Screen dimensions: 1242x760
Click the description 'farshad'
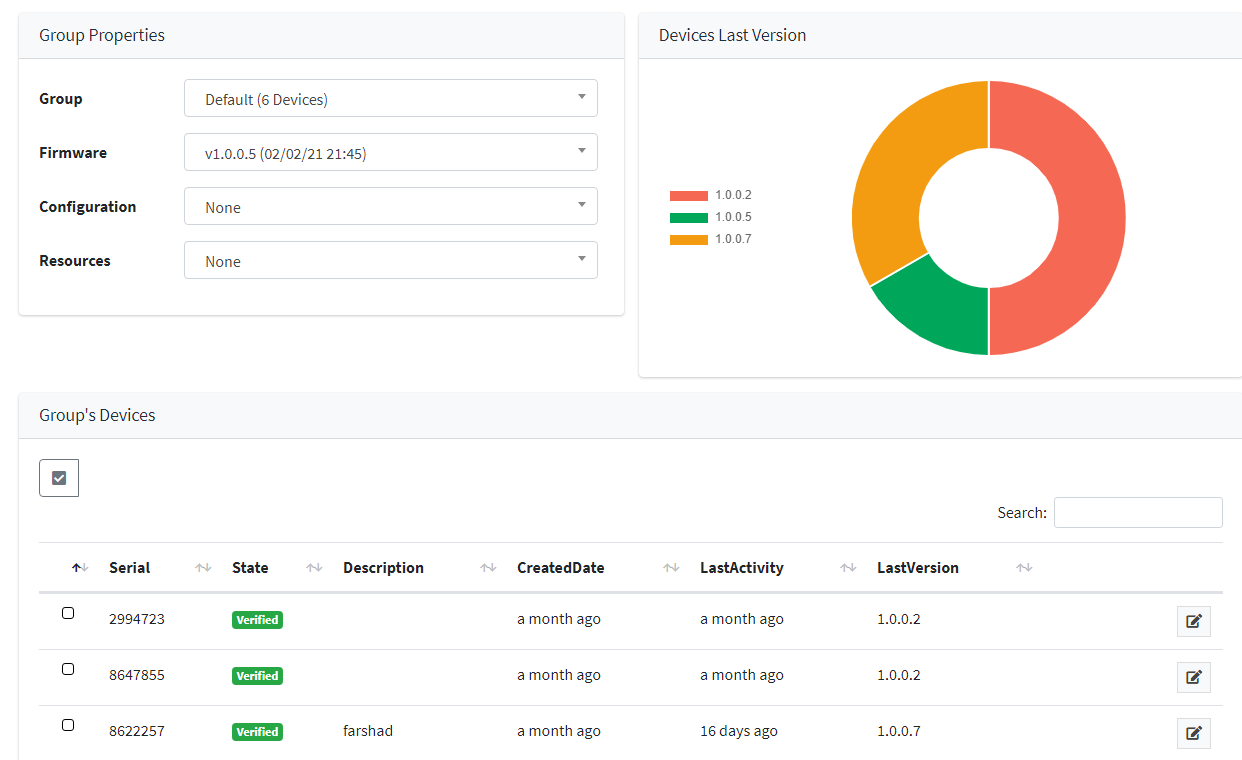tap(368, 731)
